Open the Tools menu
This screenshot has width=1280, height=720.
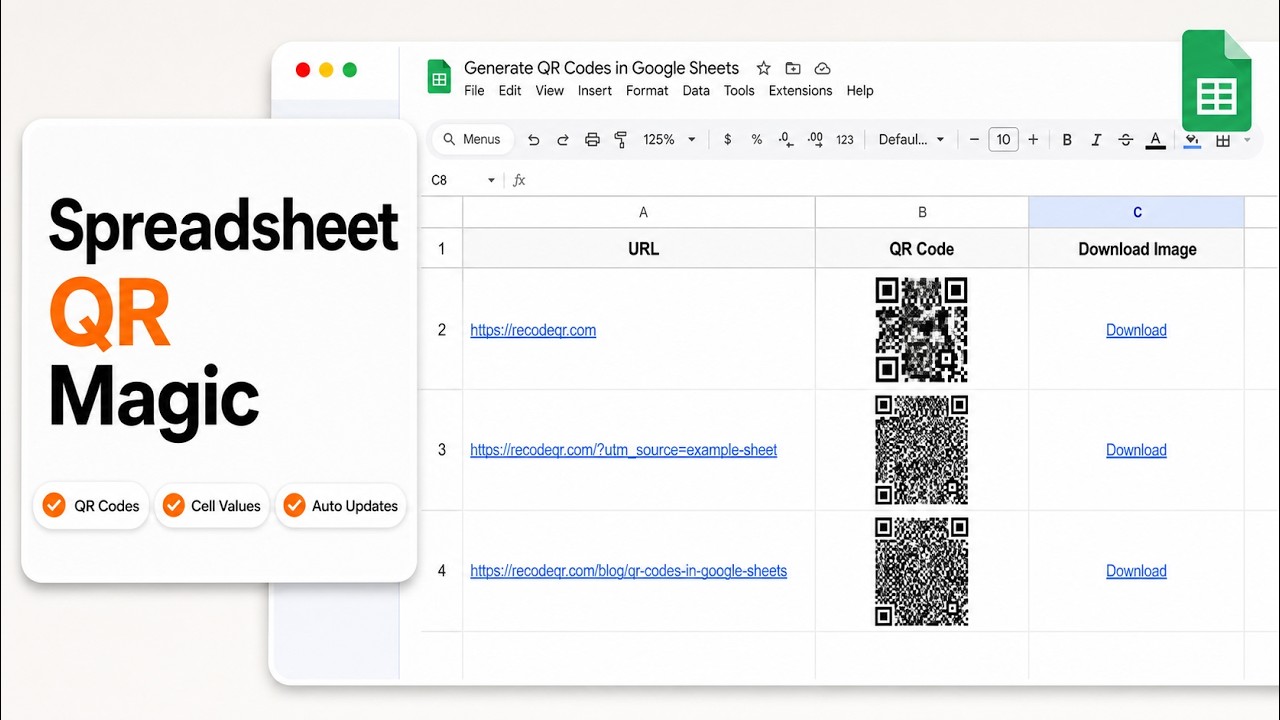[x=739, y=90]
